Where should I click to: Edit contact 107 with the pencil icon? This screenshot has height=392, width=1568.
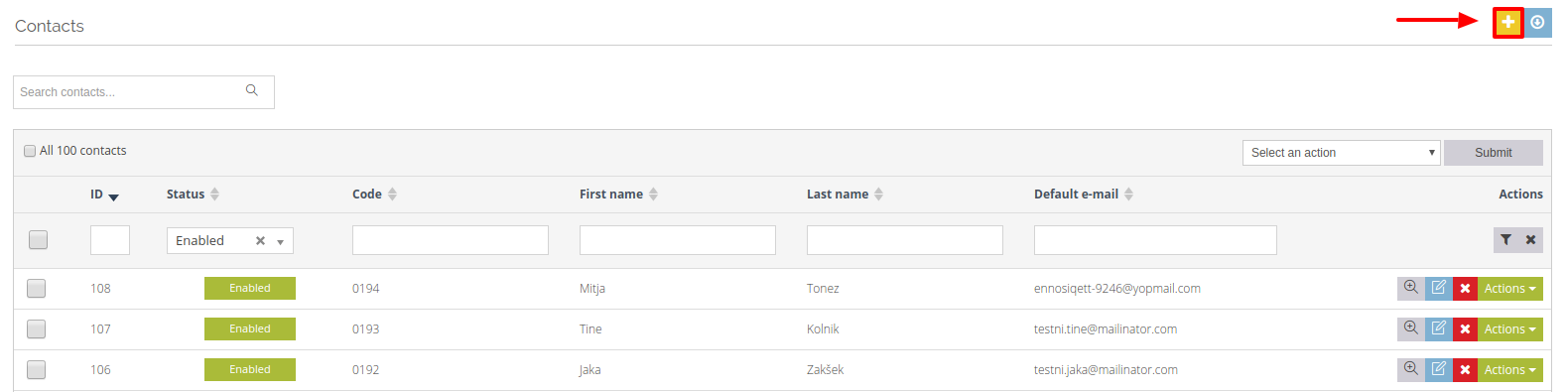1439,328
